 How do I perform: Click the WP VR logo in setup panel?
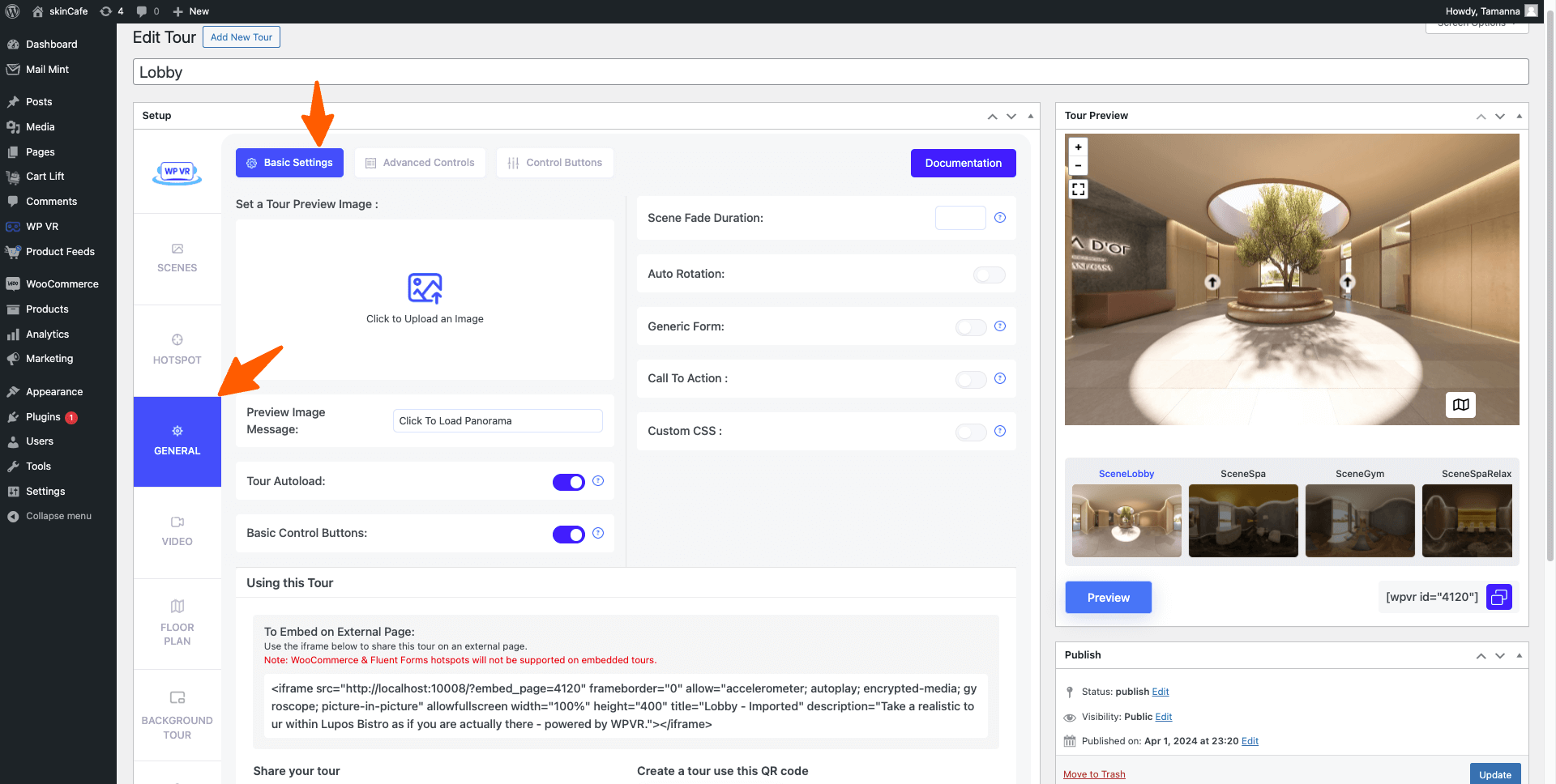coord(177,173)
